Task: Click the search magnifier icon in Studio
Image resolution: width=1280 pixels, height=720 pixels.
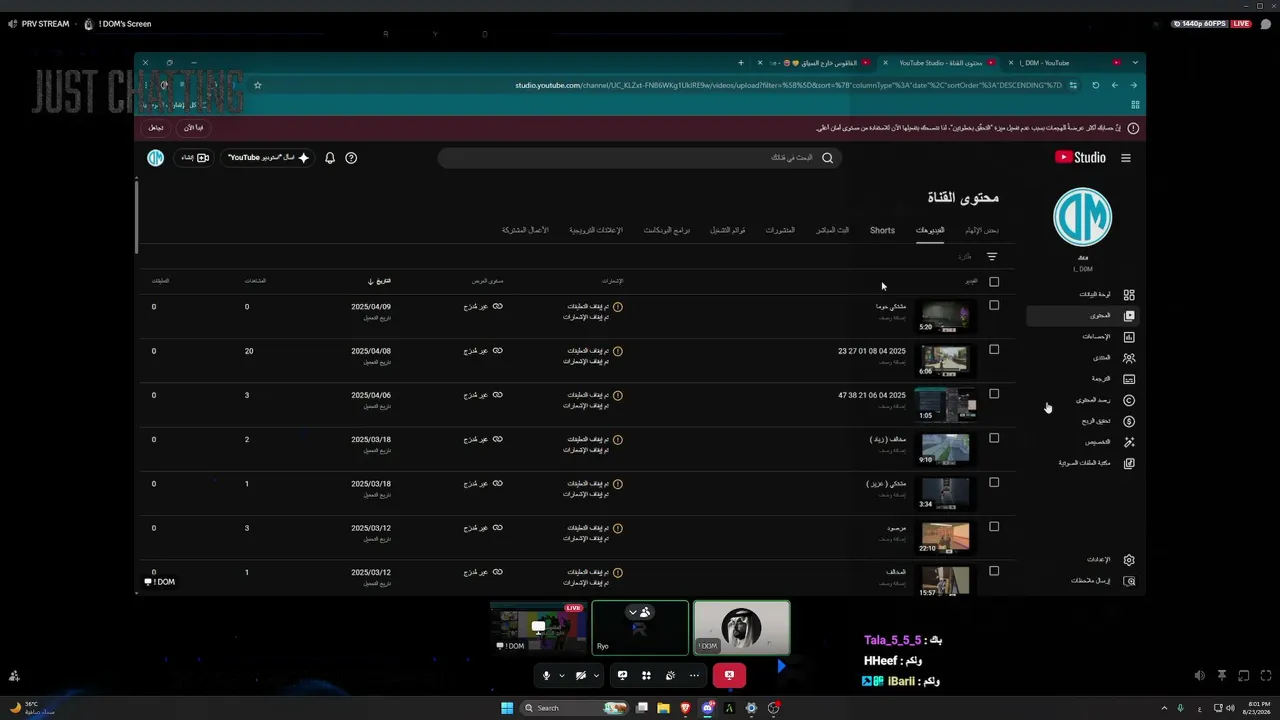Action: (827, 158)
